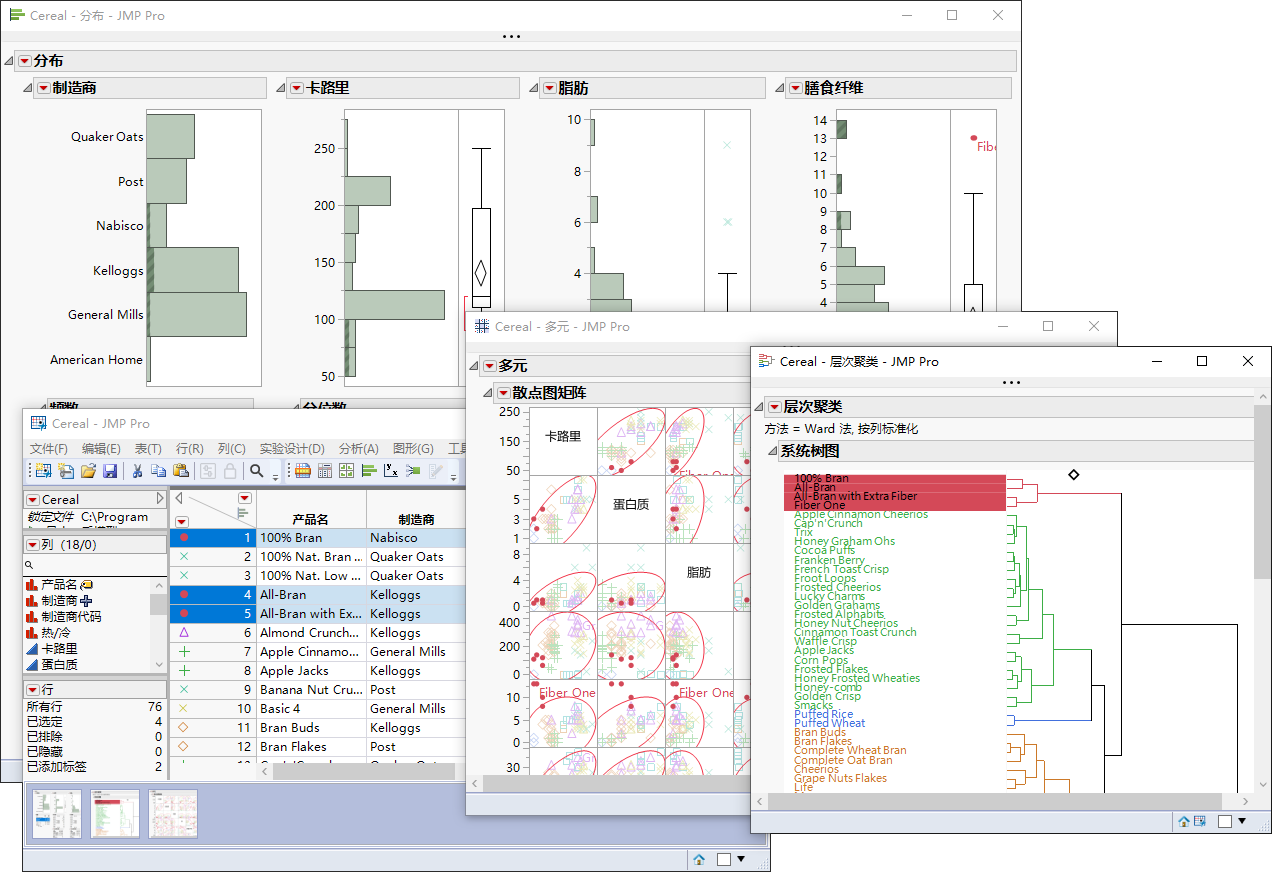Click the New Data Table icon
The width and height of the screenshot is (1272, 872).
click(x=44, y=470)
